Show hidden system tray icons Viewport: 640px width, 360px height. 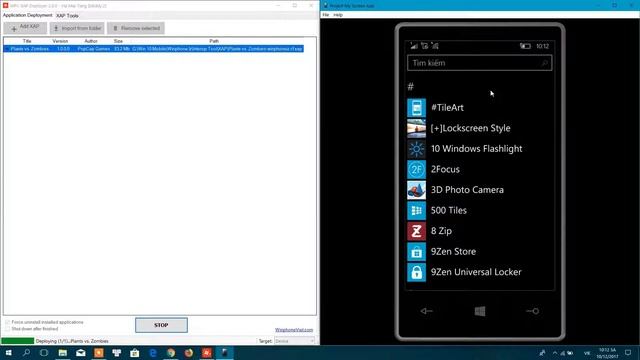[555, 353]
